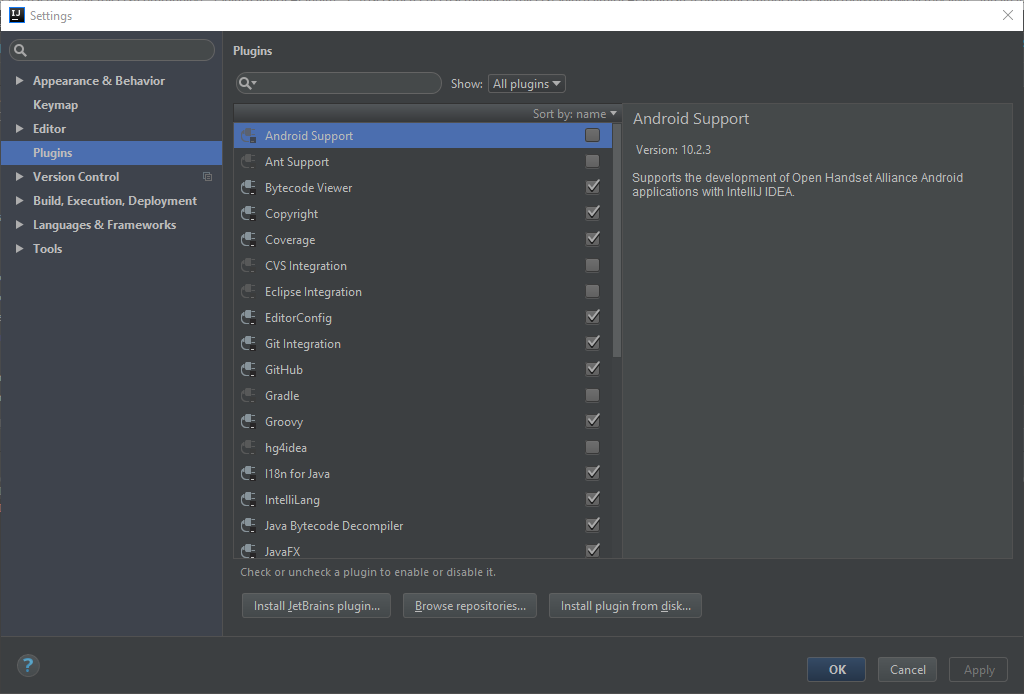Enable the CVS Integration checkbox
This screenshot has width=1024, height=694.
592,265
